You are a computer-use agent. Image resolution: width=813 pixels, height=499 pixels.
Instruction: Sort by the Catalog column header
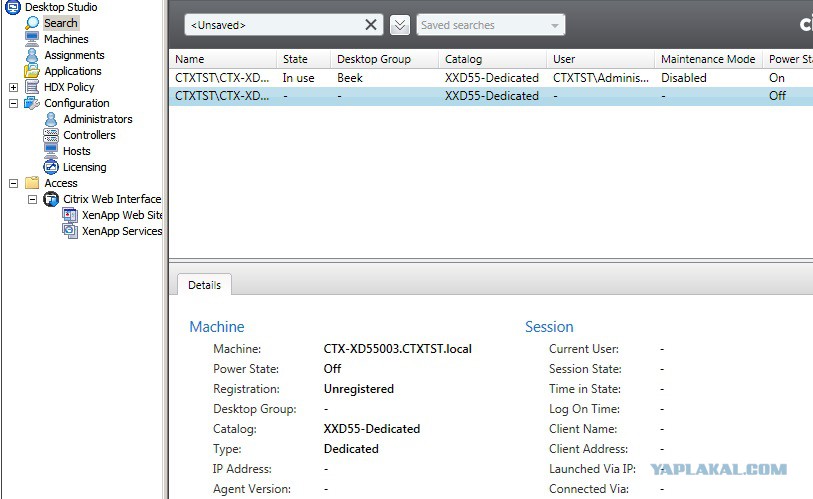point(493,59)
